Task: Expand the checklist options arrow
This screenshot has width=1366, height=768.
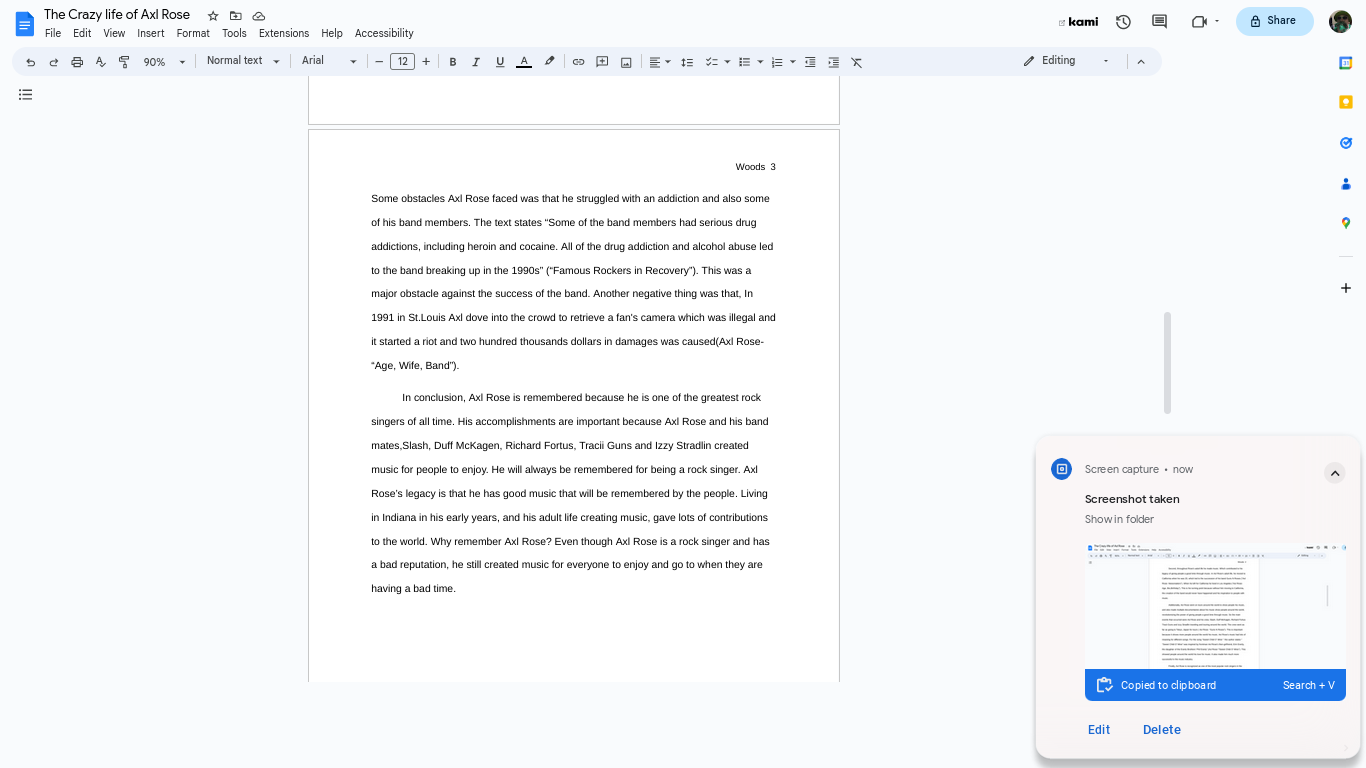Action: click(x=727, y=62)
